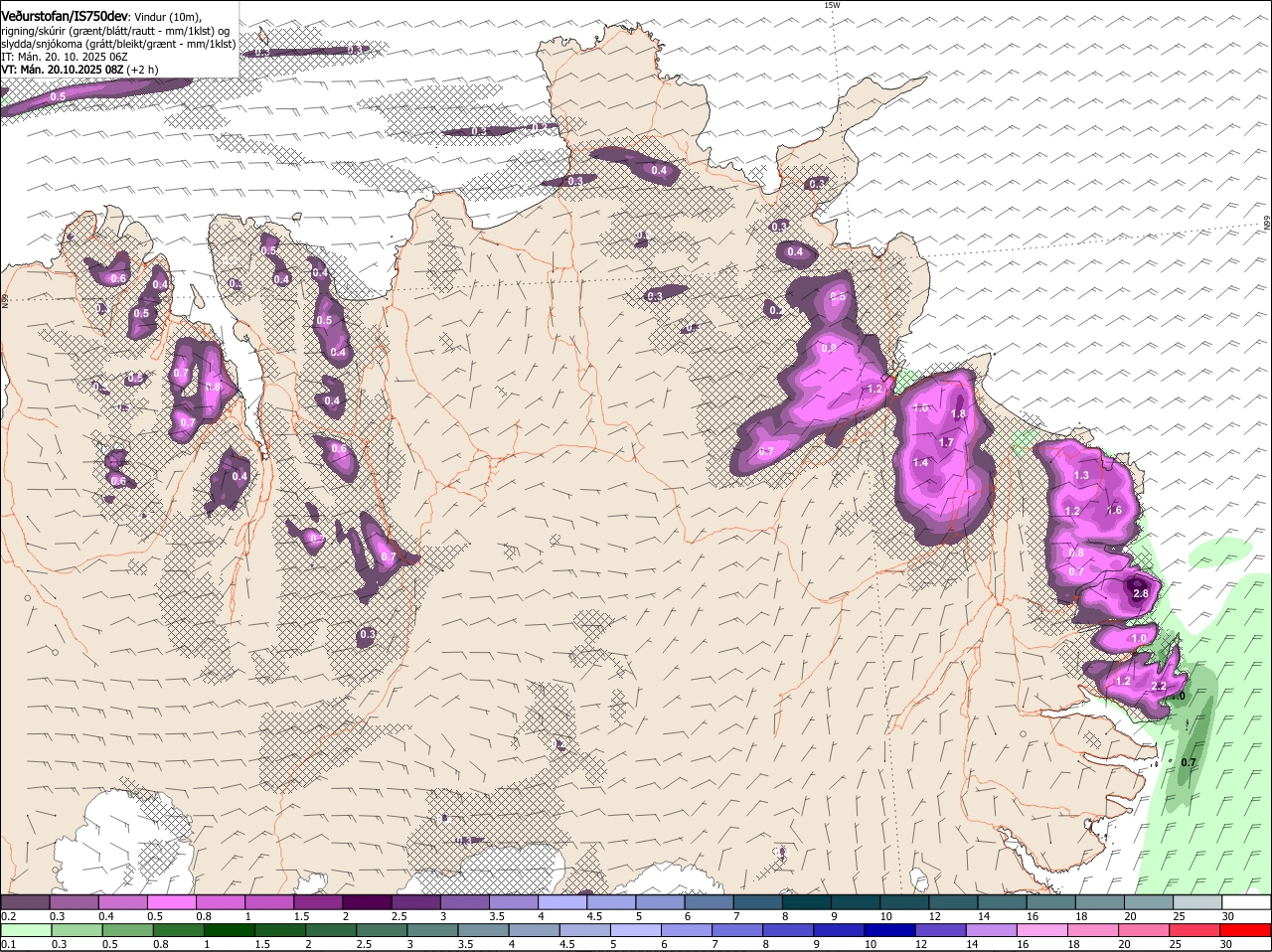Select the upper legend swatch for 4–4.5
The width and height of the screenshot is (1272, 952).
(562, 901)
